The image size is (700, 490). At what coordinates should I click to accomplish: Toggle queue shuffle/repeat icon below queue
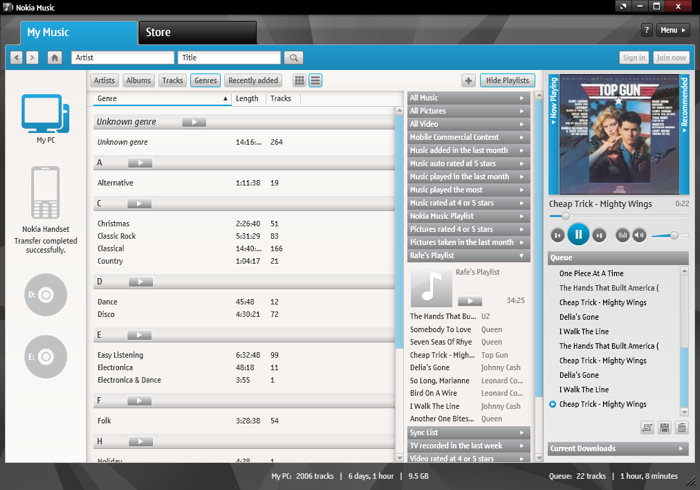point(647,428)
